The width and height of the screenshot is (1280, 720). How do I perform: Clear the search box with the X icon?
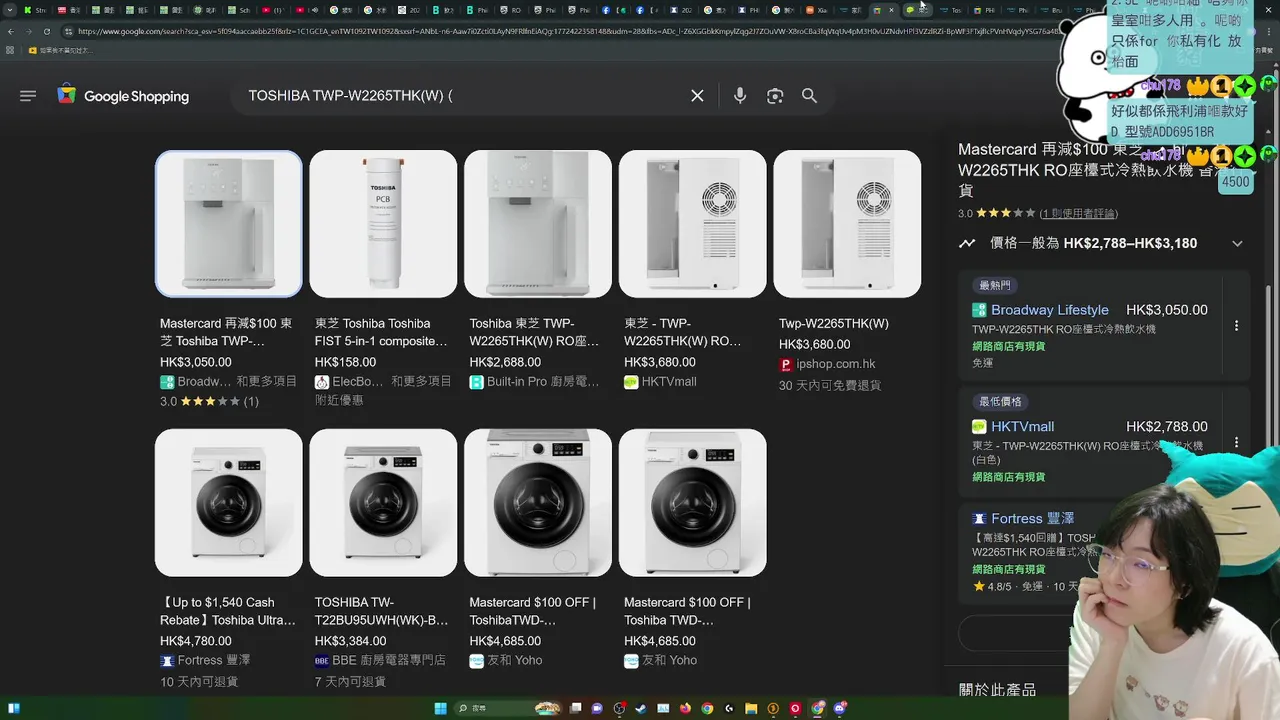[x=697, y=96]
